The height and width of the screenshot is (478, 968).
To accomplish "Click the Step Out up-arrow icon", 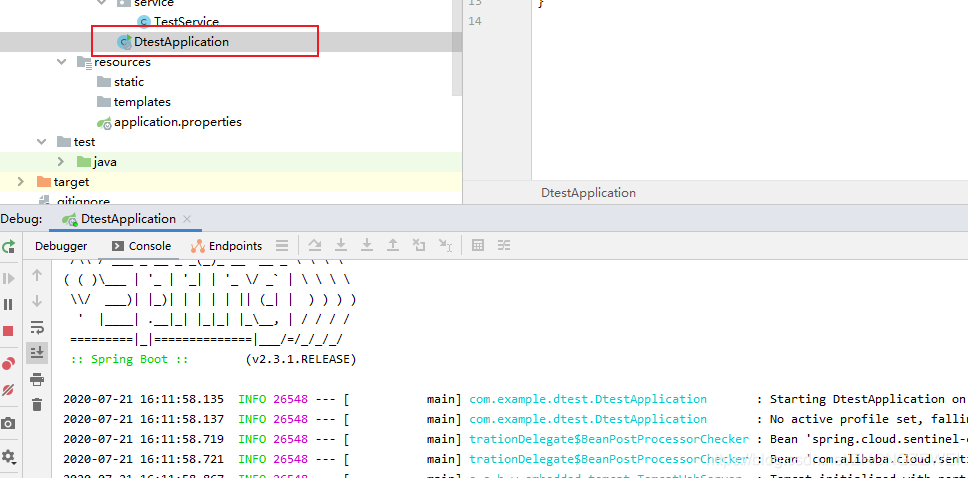I will (393, 246).
